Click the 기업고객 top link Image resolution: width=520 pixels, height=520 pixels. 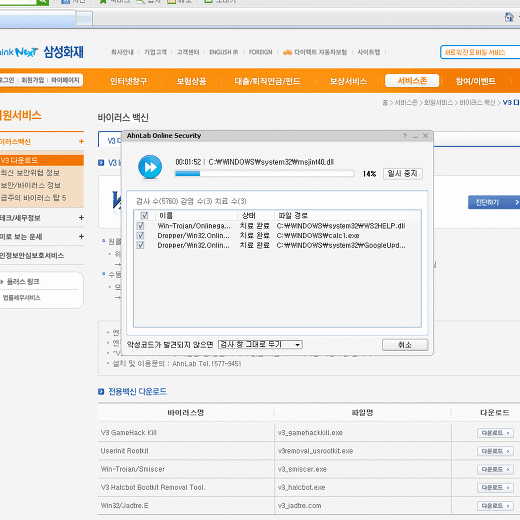(x=155, y=52)
